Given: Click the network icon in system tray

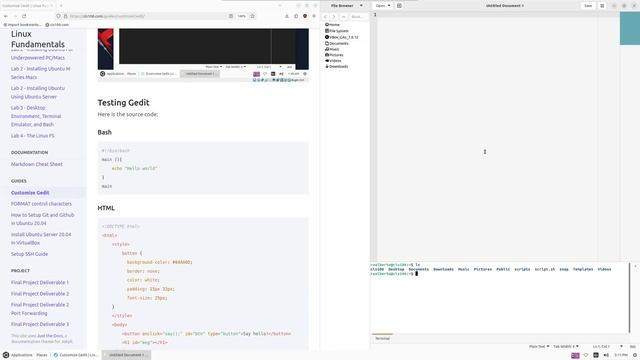Looking at the screenshot, I should tap(586, 356).
